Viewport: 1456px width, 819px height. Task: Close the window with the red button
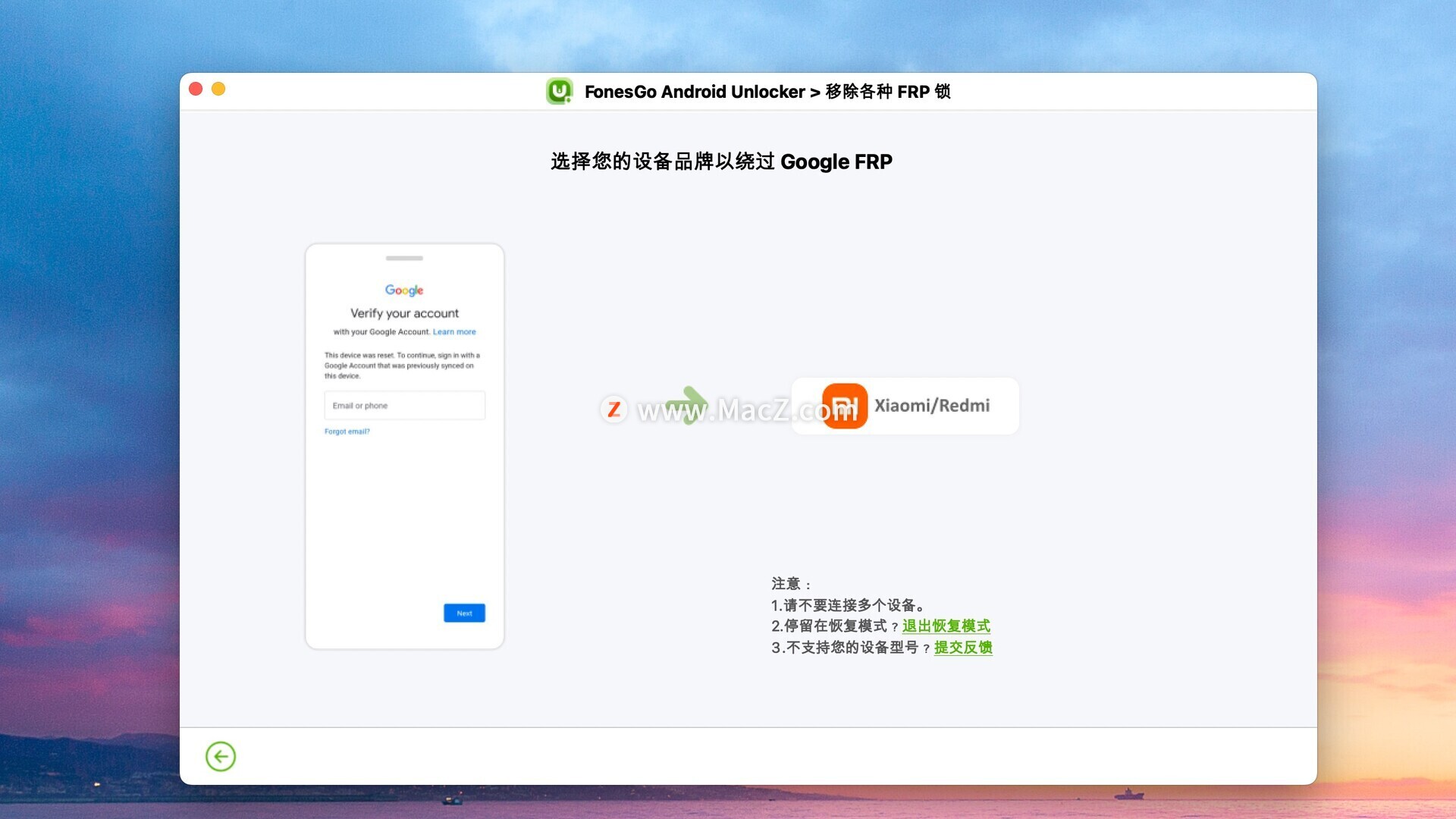coord(196,89)
